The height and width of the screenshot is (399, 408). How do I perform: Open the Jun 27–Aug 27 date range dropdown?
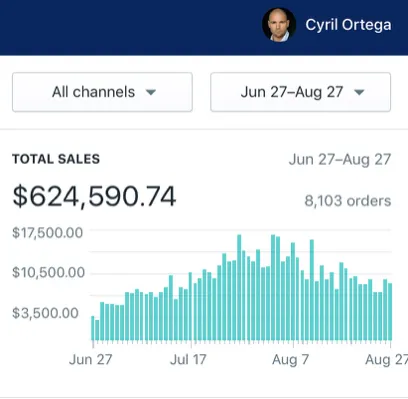tap(300, 92)
